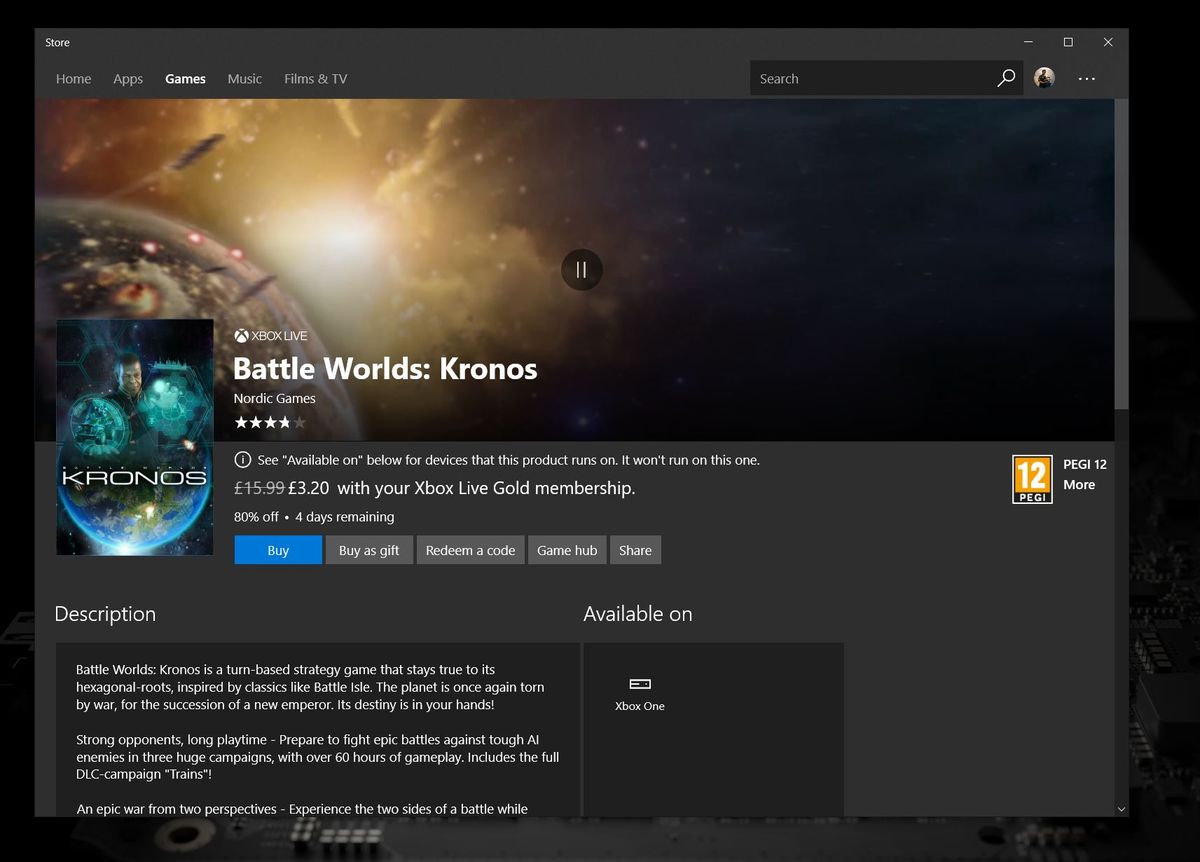
Task: Open Redeem a code
Action: coord(470,549)
